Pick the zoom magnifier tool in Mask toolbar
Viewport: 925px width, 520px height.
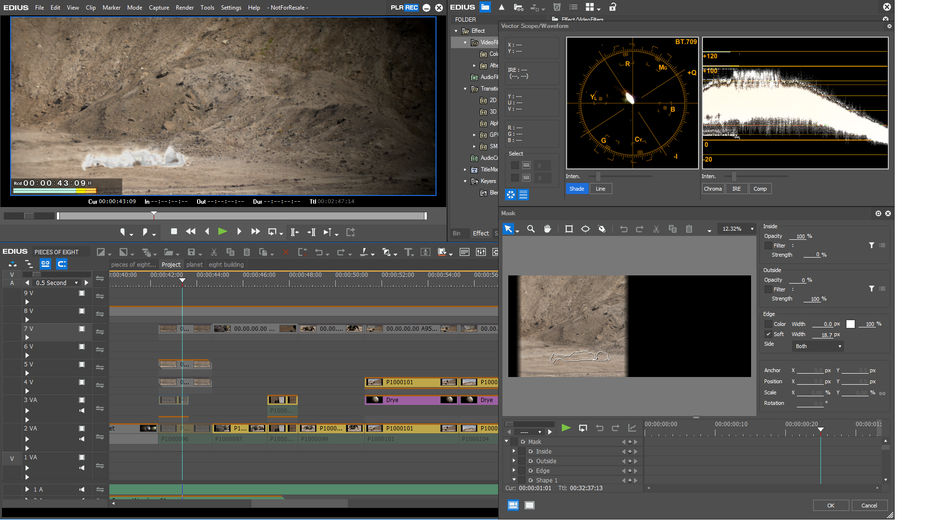point(531,229)
